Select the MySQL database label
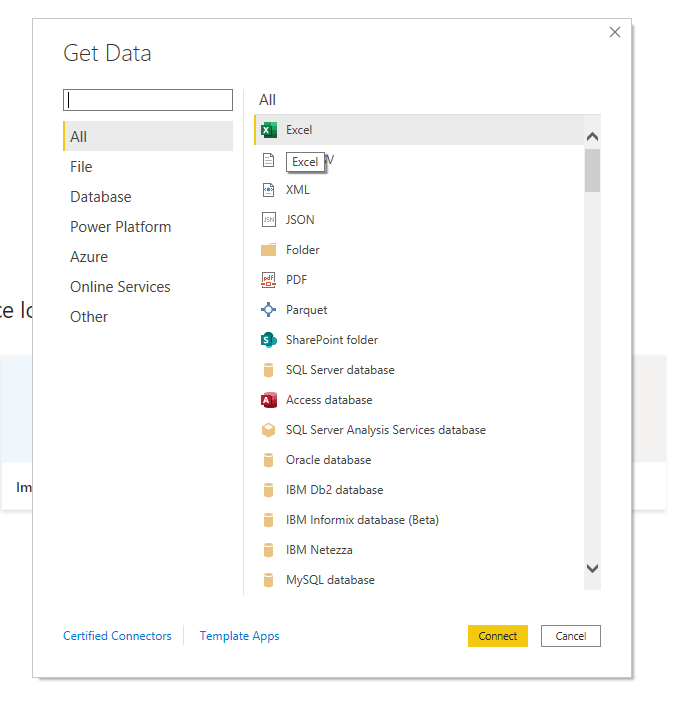This screenshot has width=674, height=709. 330,580
